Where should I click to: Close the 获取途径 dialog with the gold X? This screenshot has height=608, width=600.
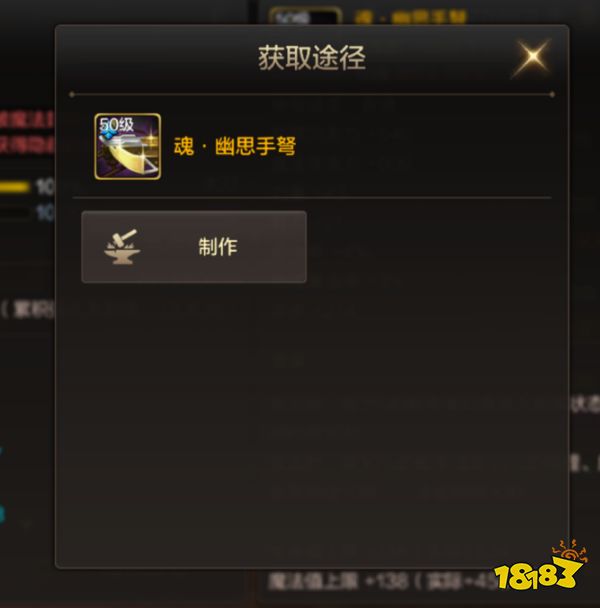click(x=532, y=57)
